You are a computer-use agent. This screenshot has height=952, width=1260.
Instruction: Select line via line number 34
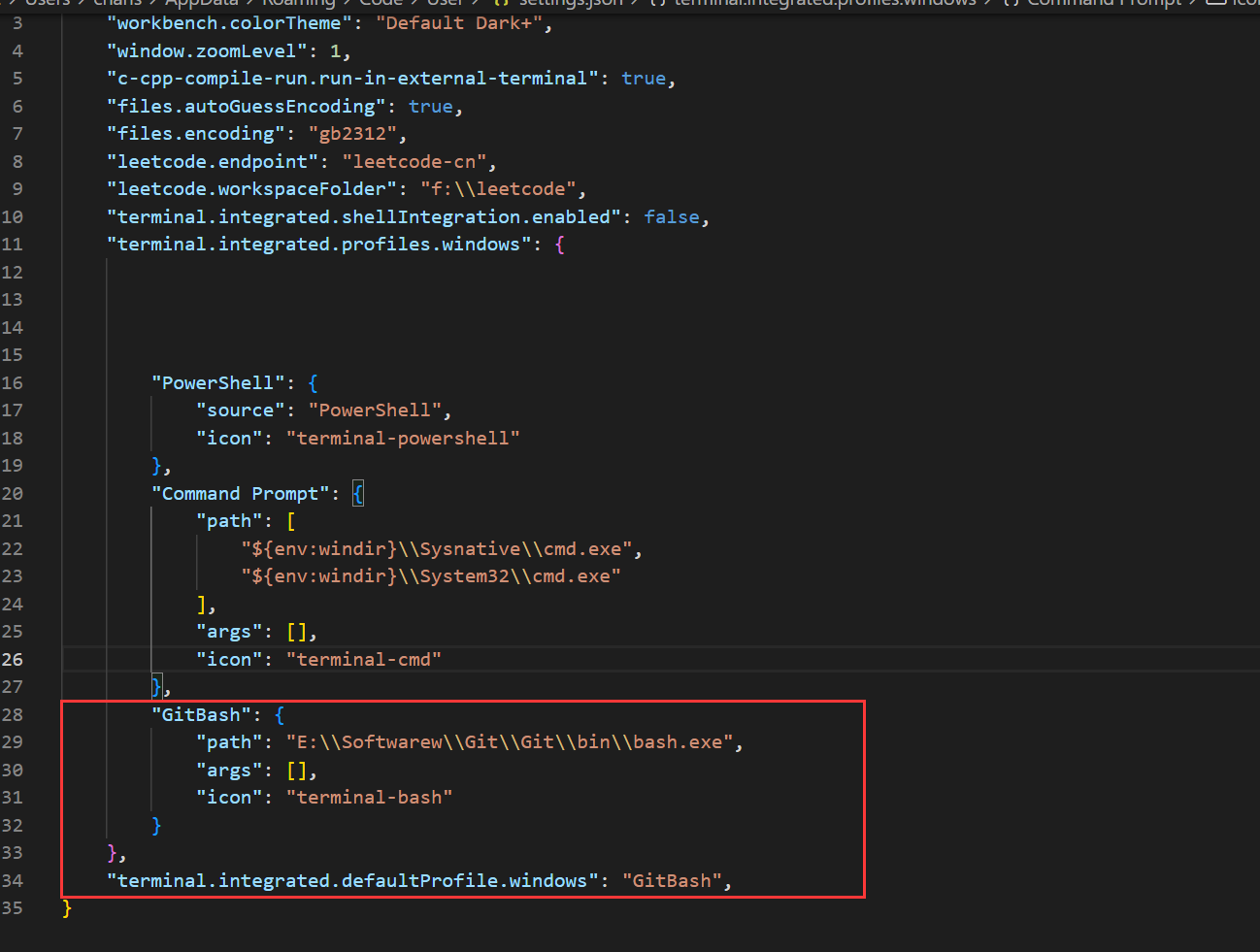click(x=12, y=881)
